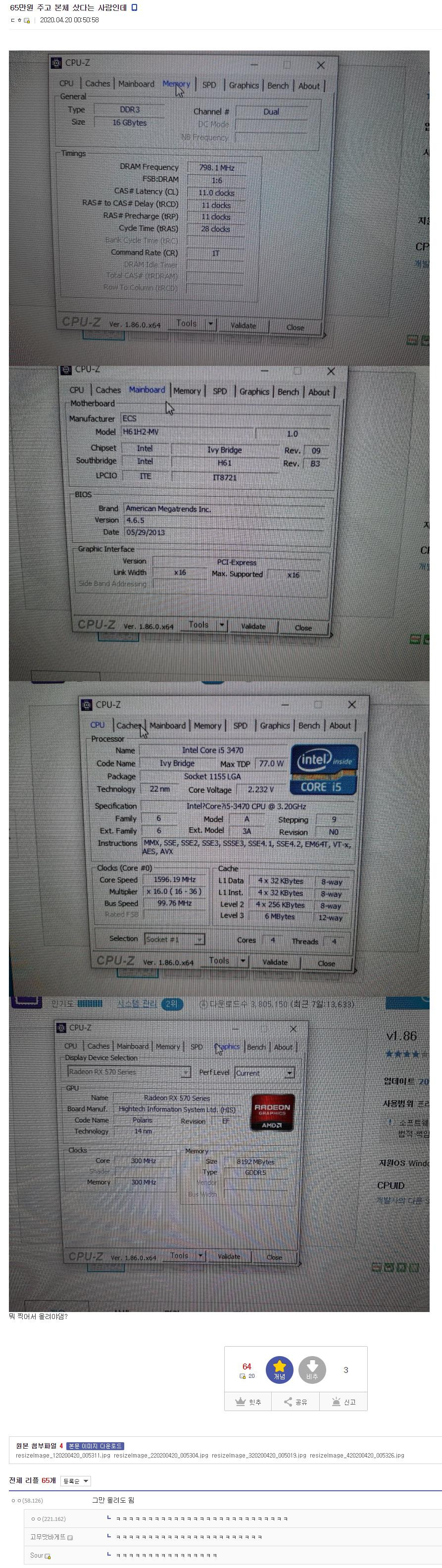This screenshot has height=1568, width=442.
Task: Click the 힛추 crown icon
Action: click(248, 1402)
